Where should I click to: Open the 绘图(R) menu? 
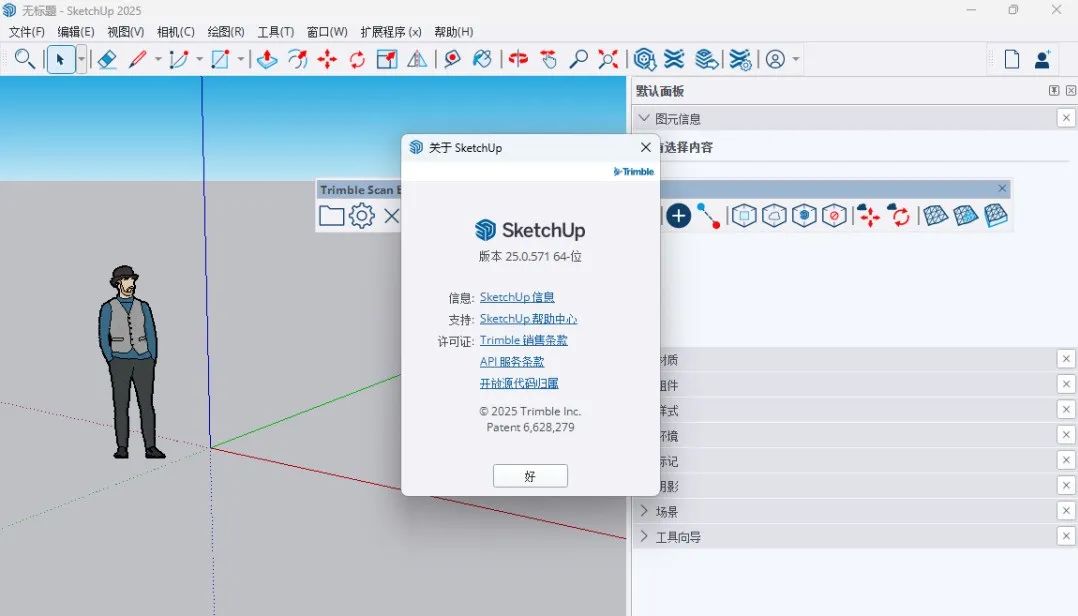(226, 32)
